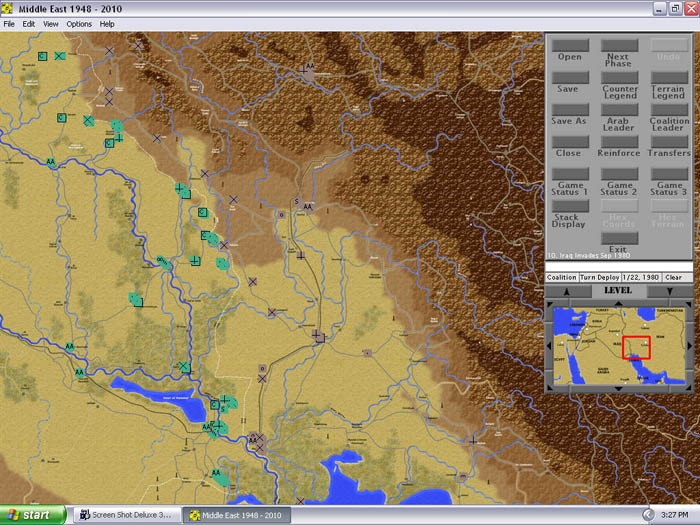This screenshot has width=700, height=525.
Task: Open the Counter Legend
Action: click(x=619, y=77)
